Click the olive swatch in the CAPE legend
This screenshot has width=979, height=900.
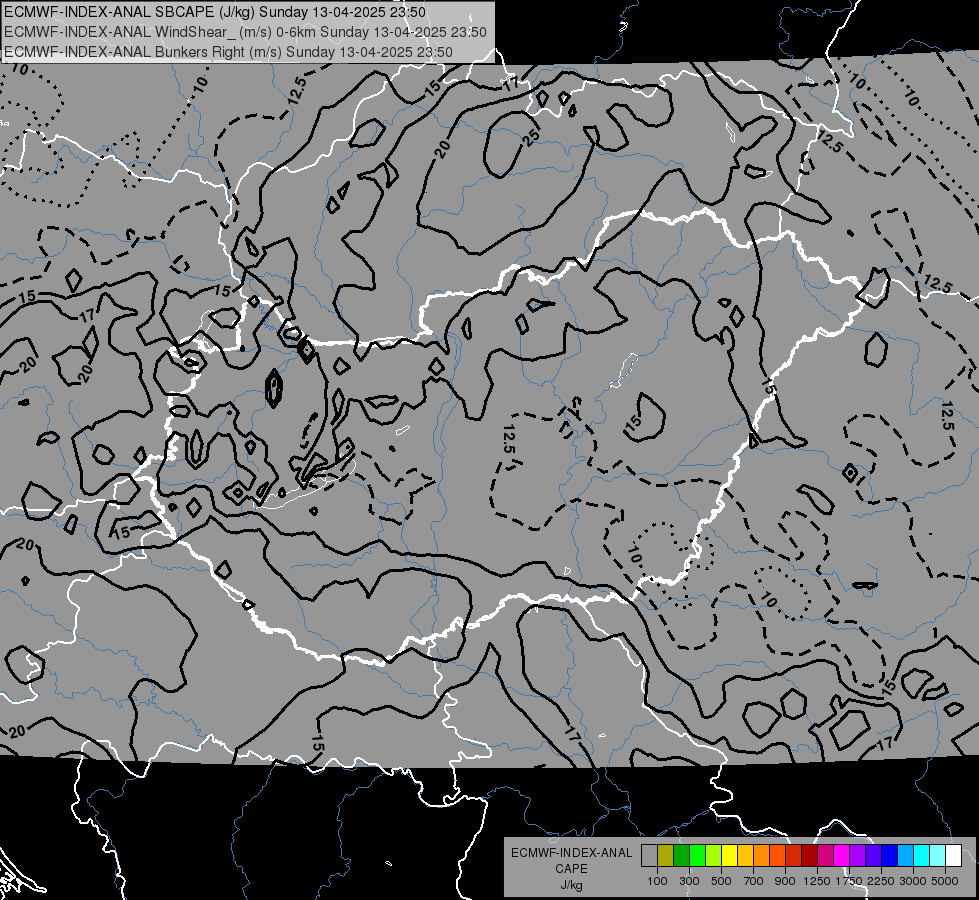pyautogui.click(x=666, y=856)
